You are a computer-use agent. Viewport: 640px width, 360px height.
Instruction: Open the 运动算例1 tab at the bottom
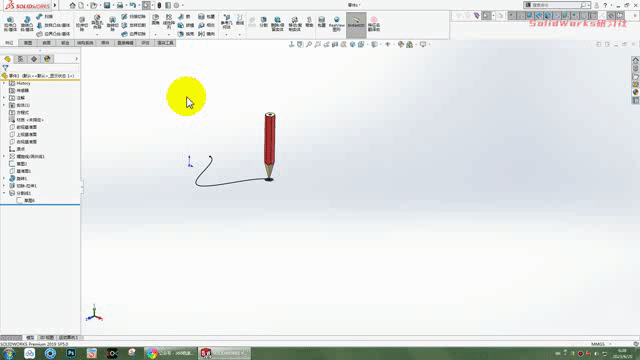point(68,338)
